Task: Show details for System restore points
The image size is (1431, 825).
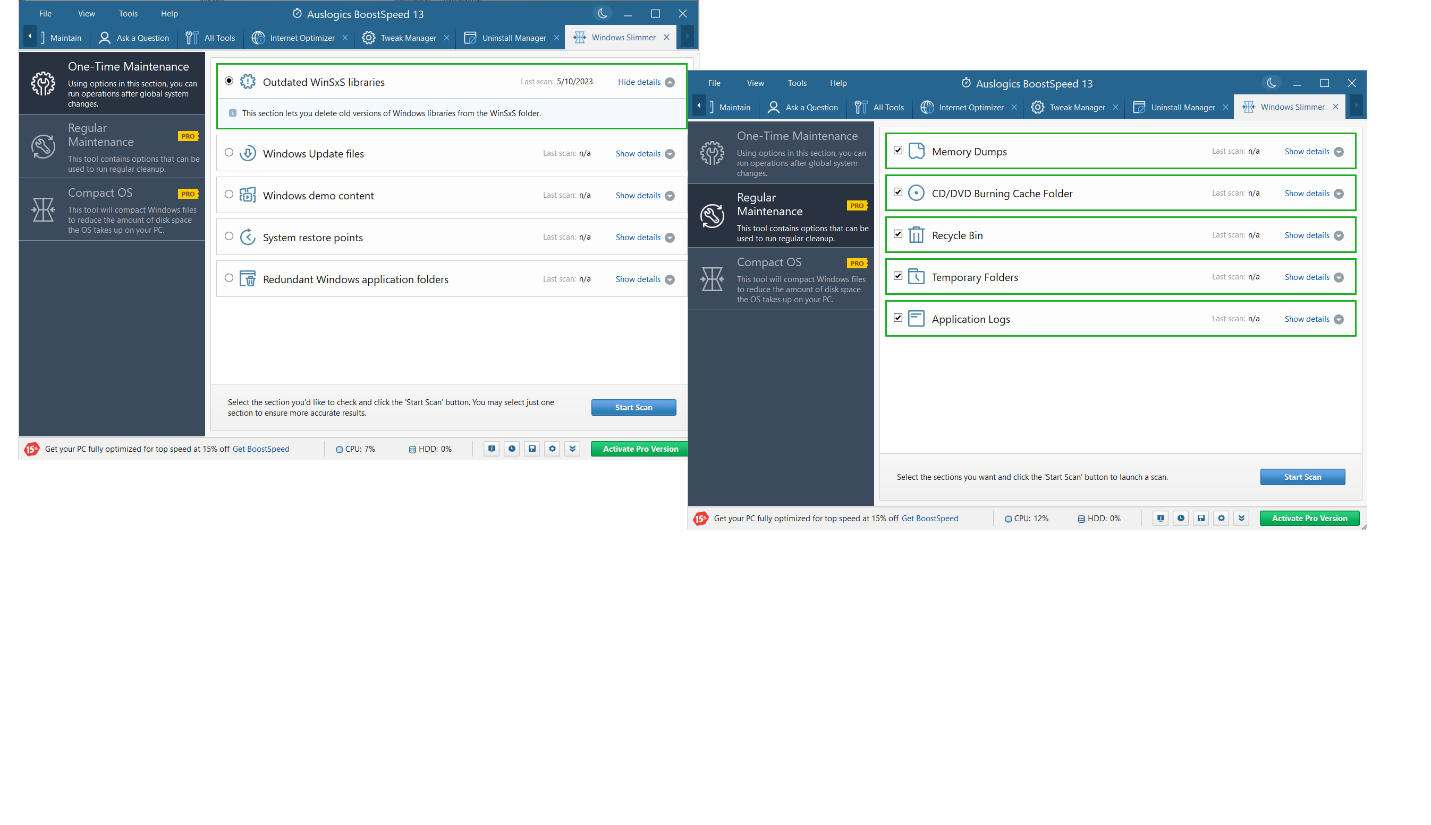Action: point(645,237)
